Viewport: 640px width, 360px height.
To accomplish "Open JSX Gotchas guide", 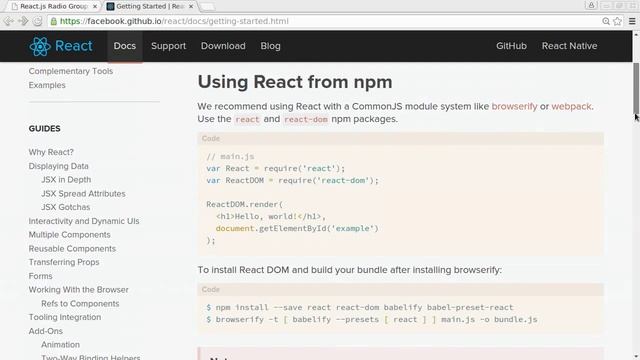I will point(66,207).
